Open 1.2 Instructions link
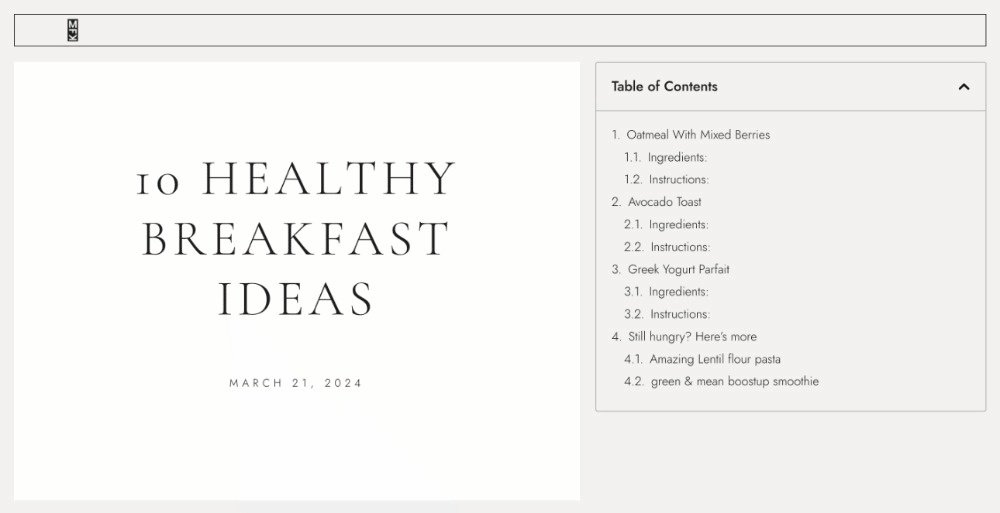The height and width of the screenshot is (513, 1000). coord(679,179)
